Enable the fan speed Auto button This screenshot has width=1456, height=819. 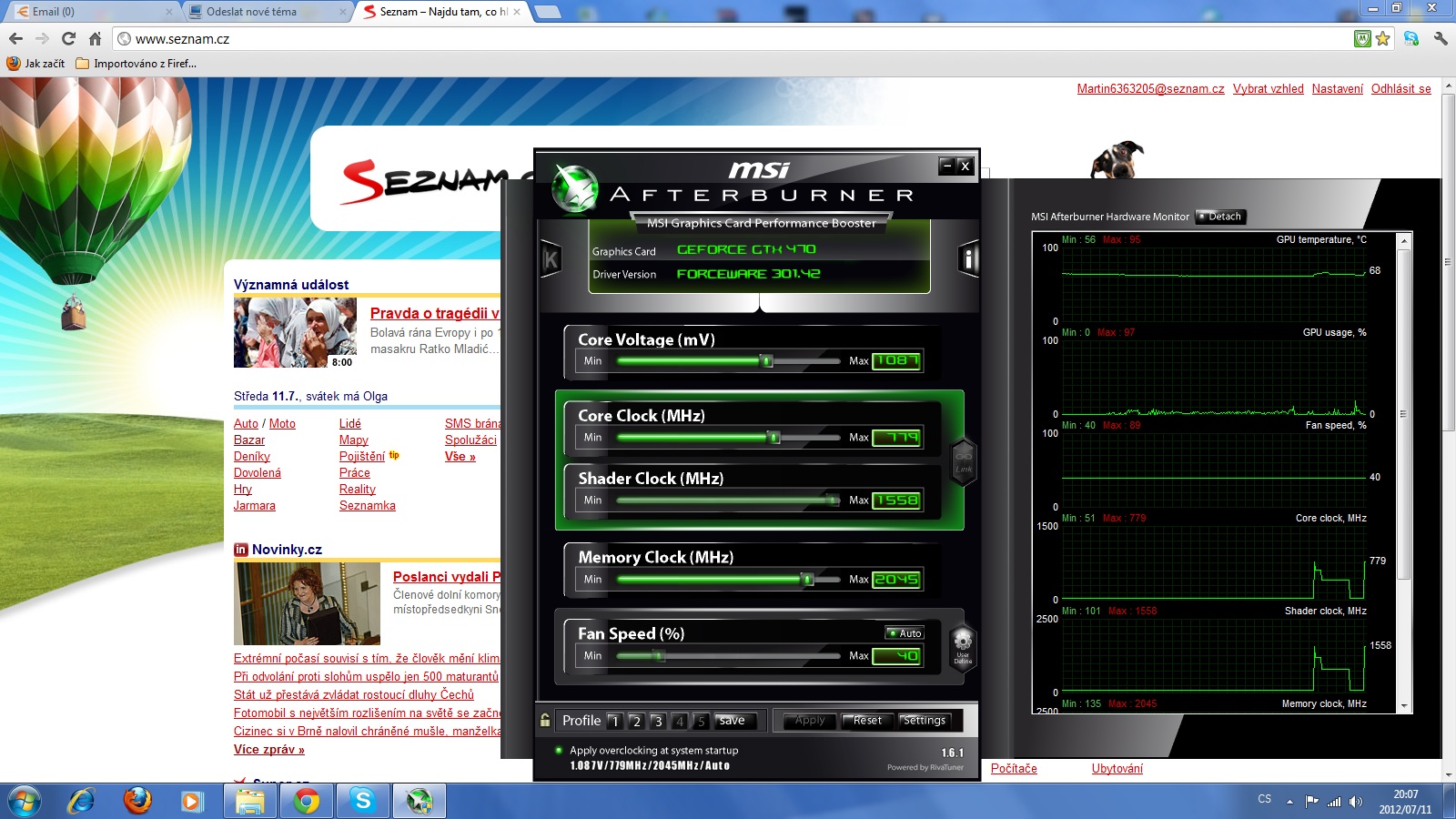point(905,632)
